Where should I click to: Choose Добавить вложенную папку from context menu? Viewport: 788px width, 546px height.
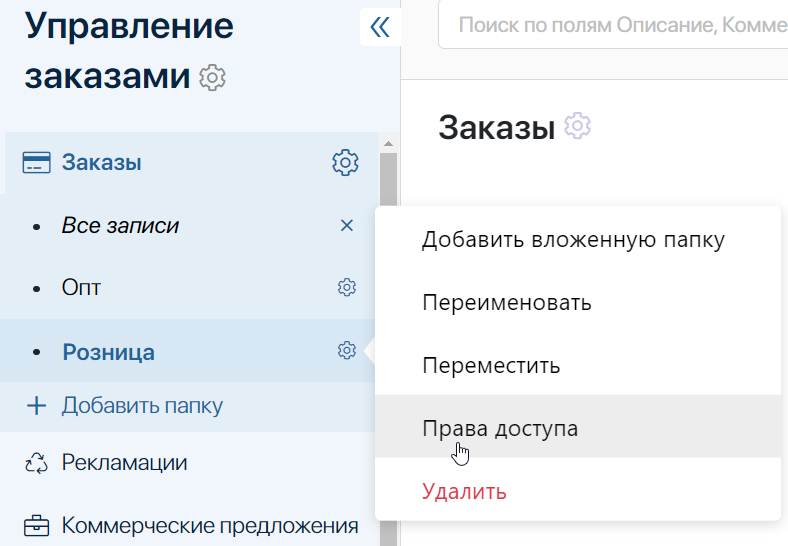click(578, 240)
